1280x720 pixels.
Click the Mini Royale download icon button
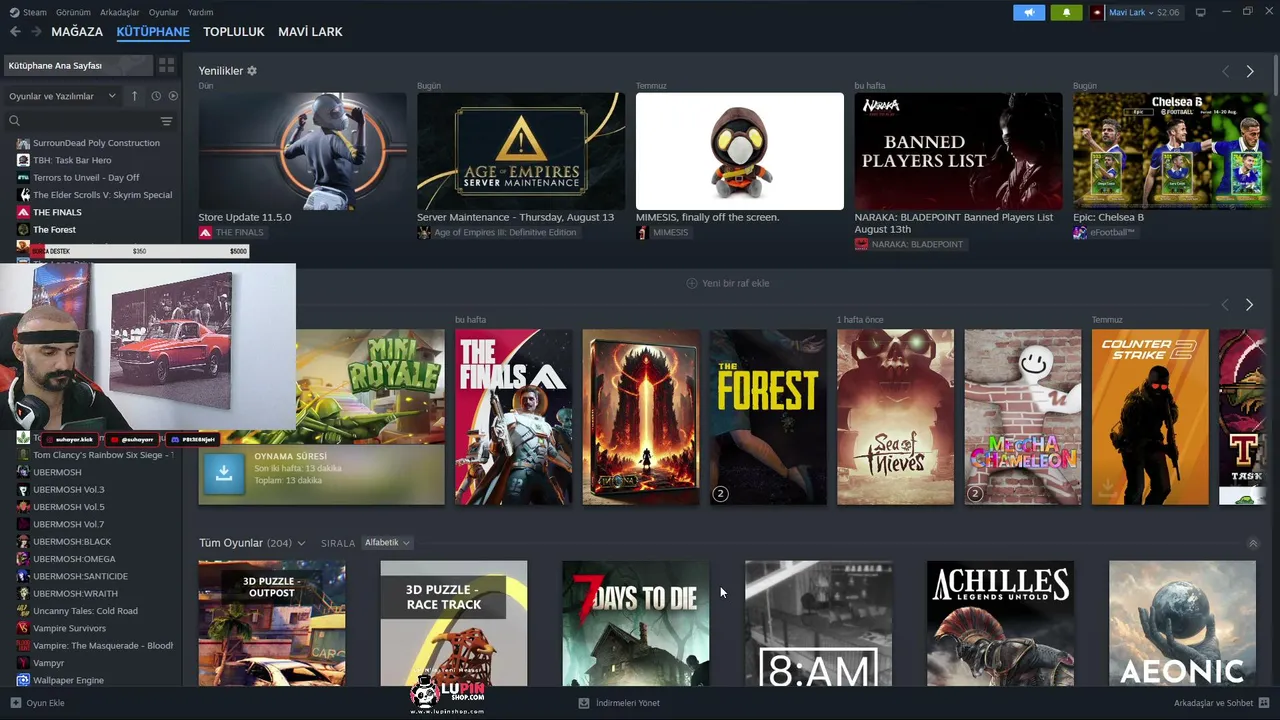coord(224,474)
